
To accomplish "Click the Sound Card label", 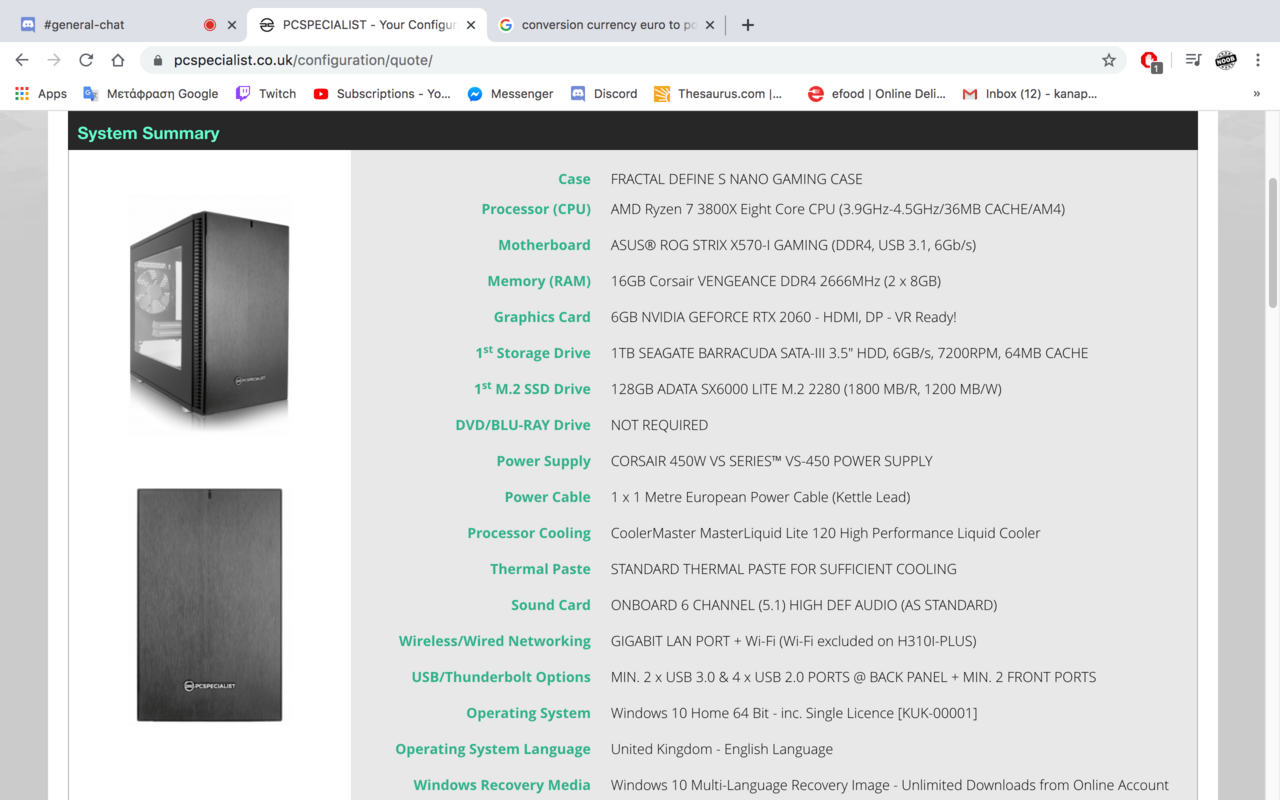I will pos(551,605).
